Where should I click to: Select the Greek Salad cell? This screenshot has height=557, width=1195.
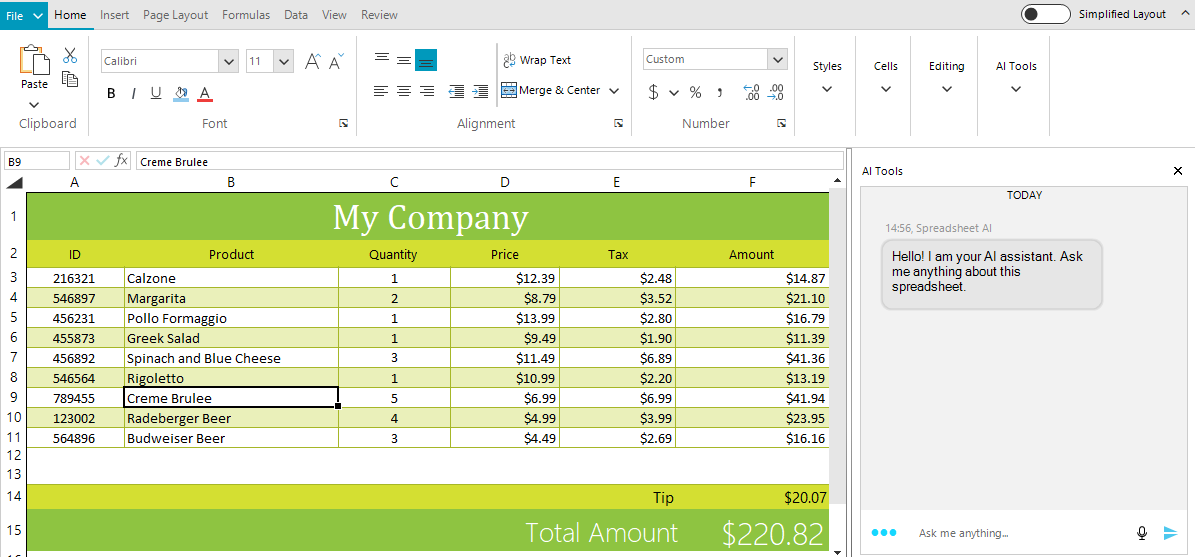[231, 338]
